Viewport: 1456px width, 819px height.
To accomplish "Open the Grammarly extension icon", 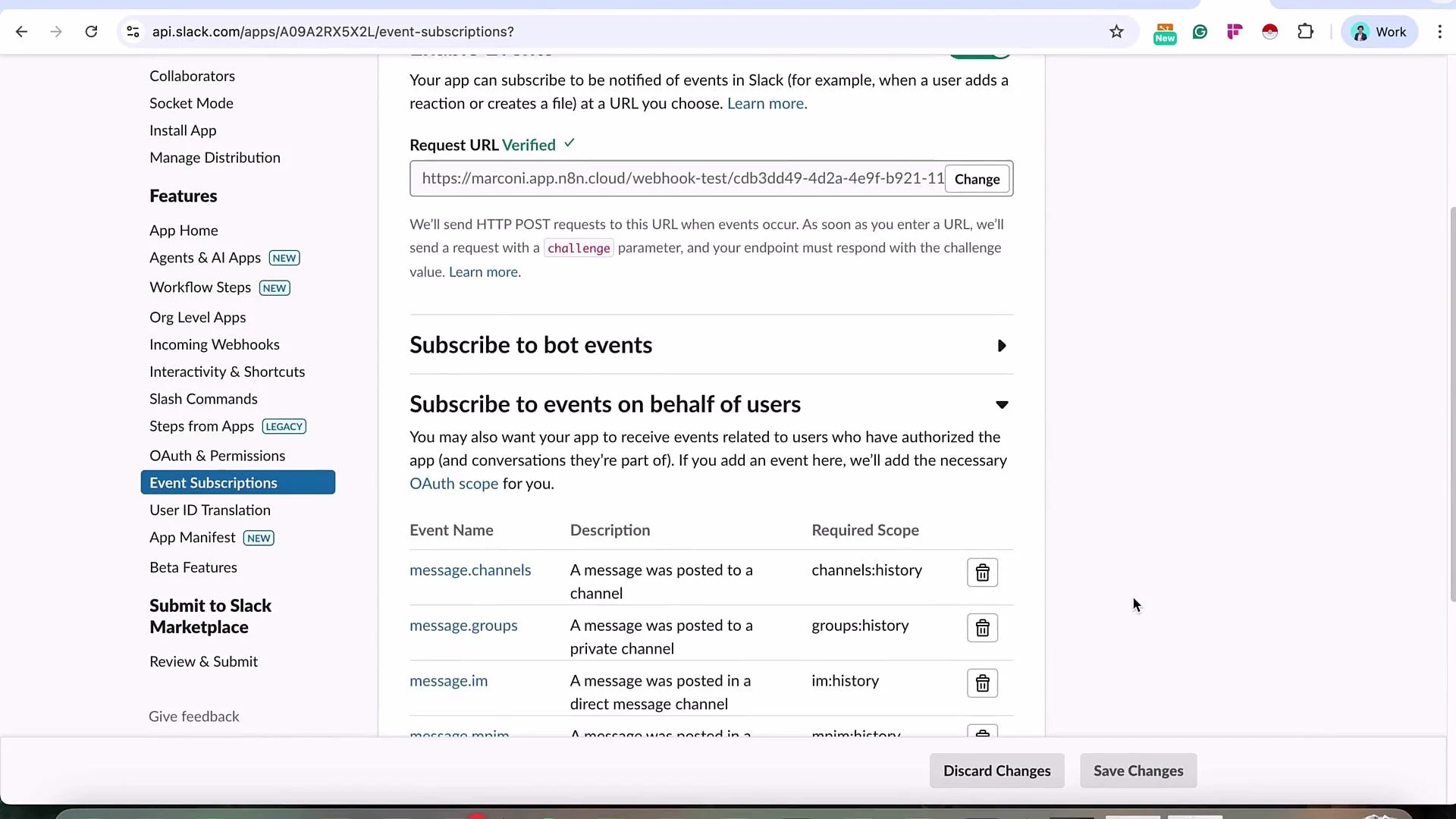I will [x=1200, y=32].
